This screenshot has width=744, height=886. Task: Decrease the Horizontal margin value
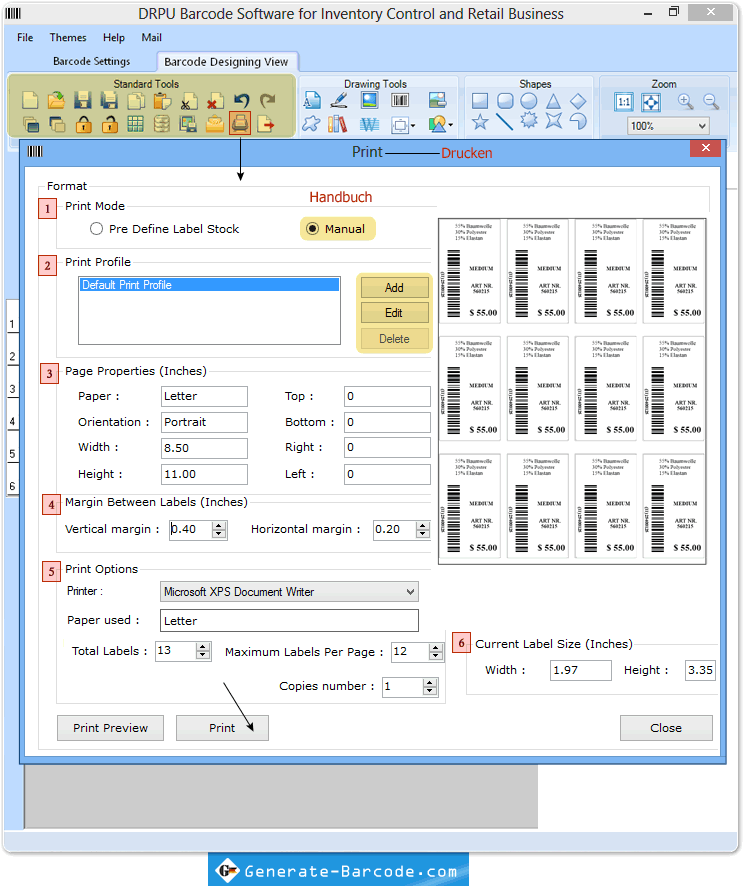click(423, 533)
